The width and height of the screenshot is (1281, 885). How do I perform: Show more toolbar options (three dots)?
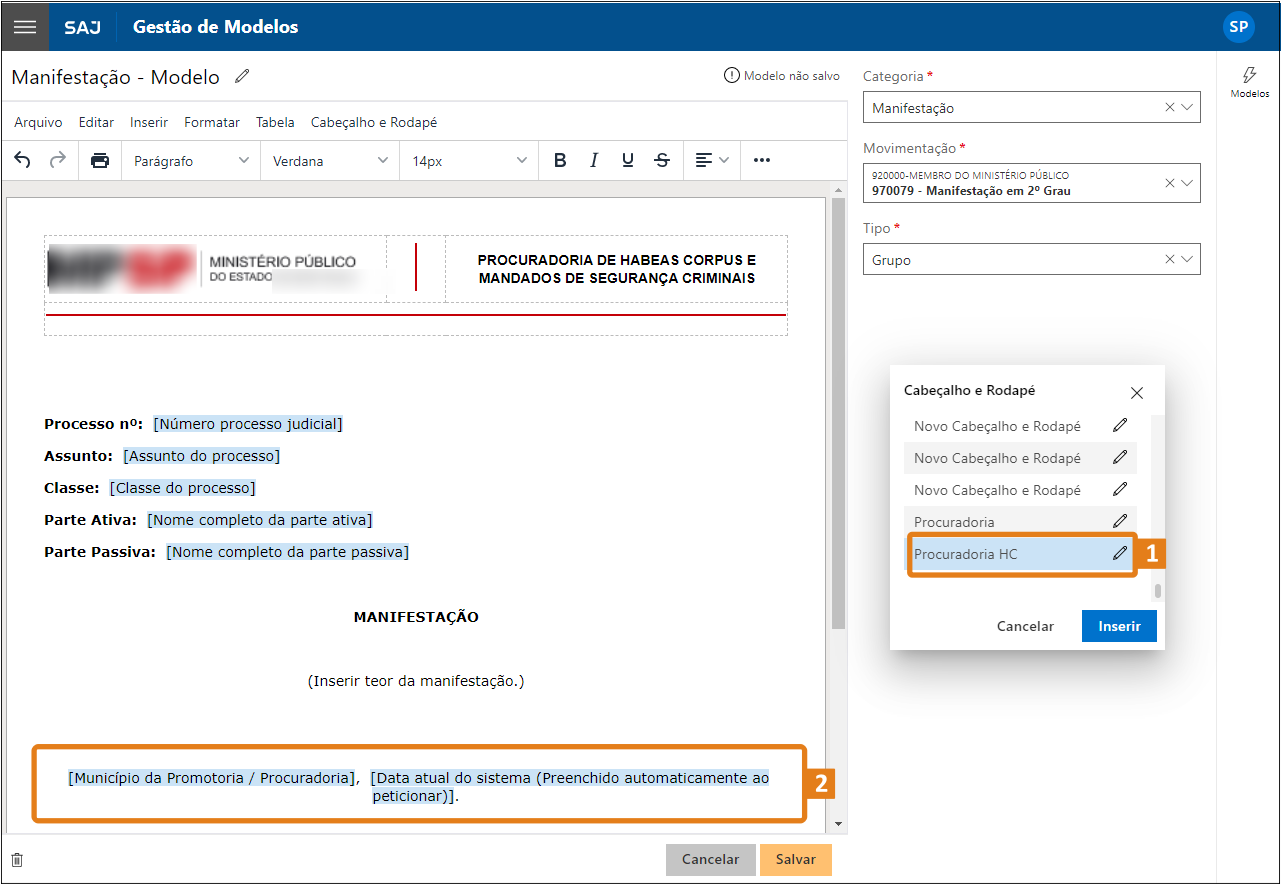point(762,160)
